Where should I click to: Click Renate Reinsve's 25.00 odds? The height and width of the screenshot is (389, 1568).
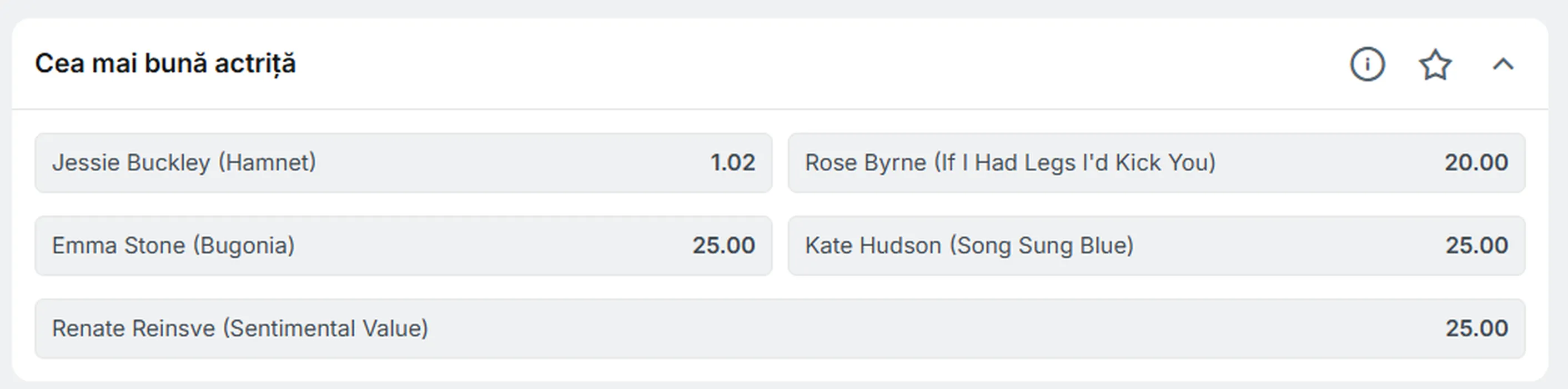coord(1476,328)
